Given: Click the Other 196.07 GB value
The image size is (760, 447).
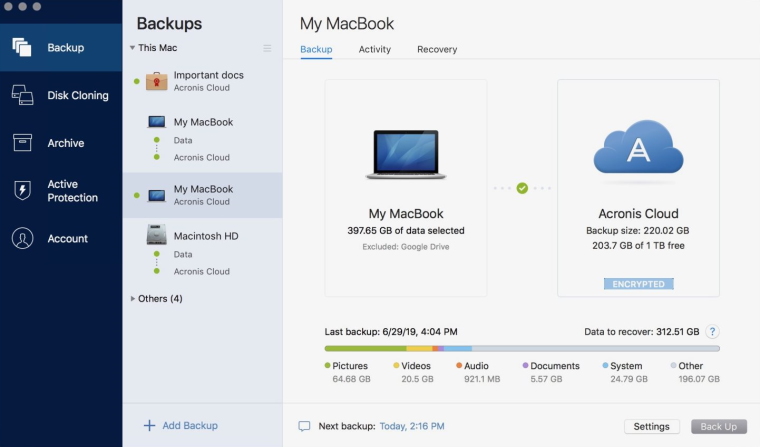Looking at the screenshot, I should click(699, 379).
